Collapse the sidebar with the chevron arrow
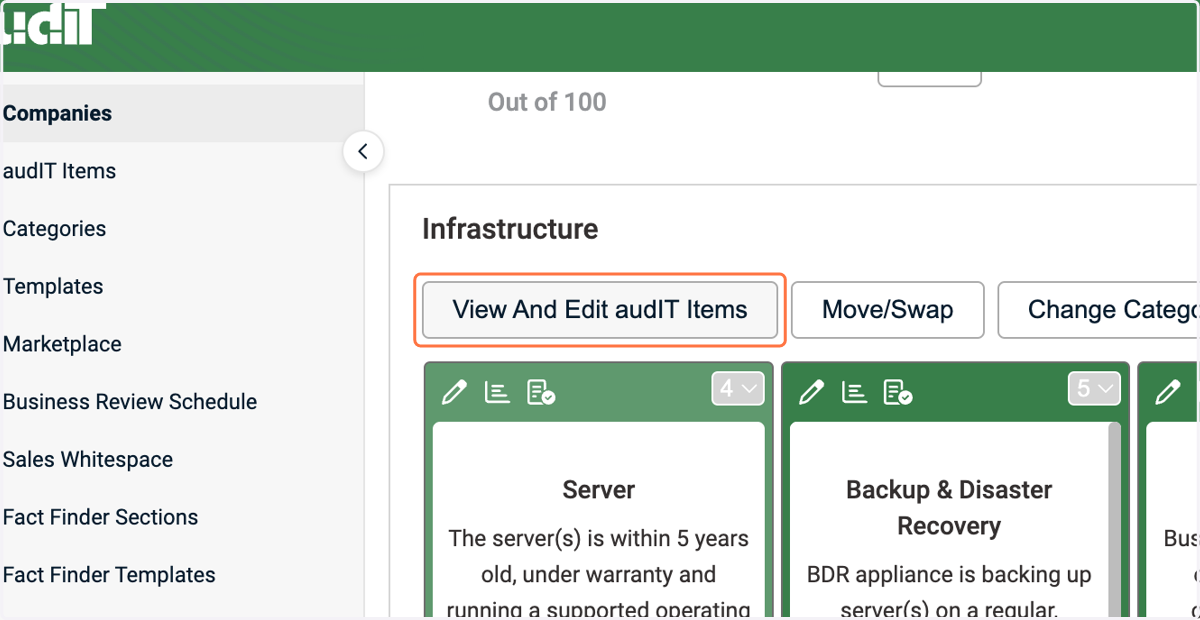Viewport: 1200px width, 620px height. pyautogui.click(x=363, y=152)
